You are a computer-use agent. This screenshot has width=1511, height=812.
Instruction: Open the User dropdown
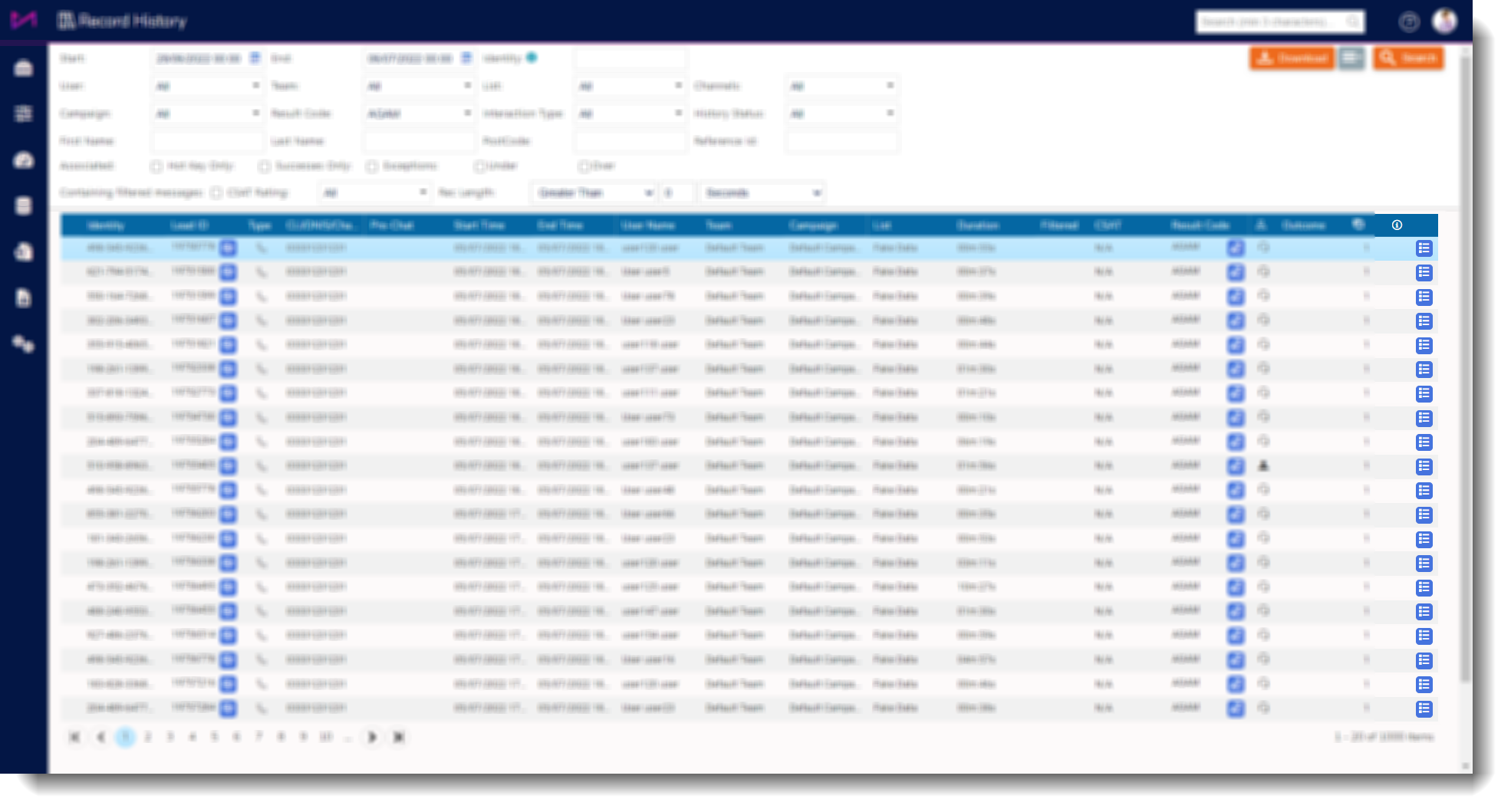click(x=207, y=86)
